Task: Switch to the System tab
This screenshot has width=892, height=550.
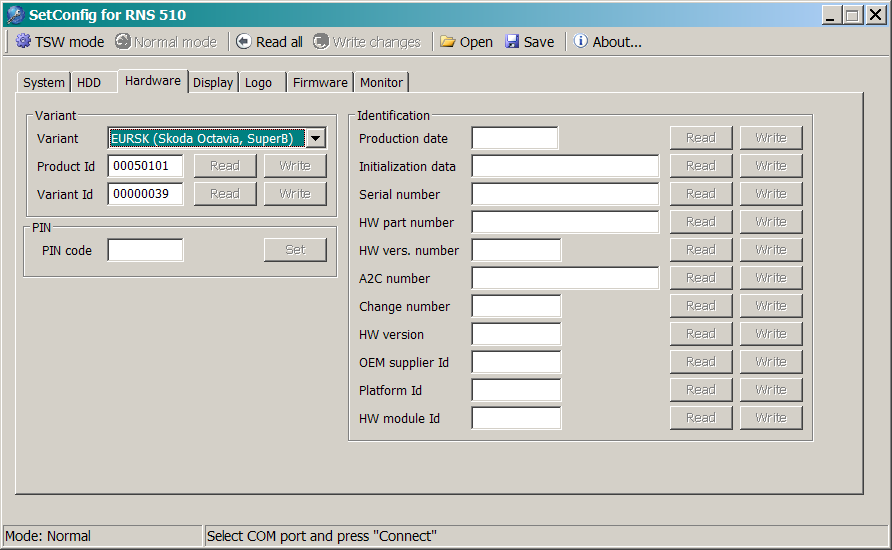Action: click(43, 82)
